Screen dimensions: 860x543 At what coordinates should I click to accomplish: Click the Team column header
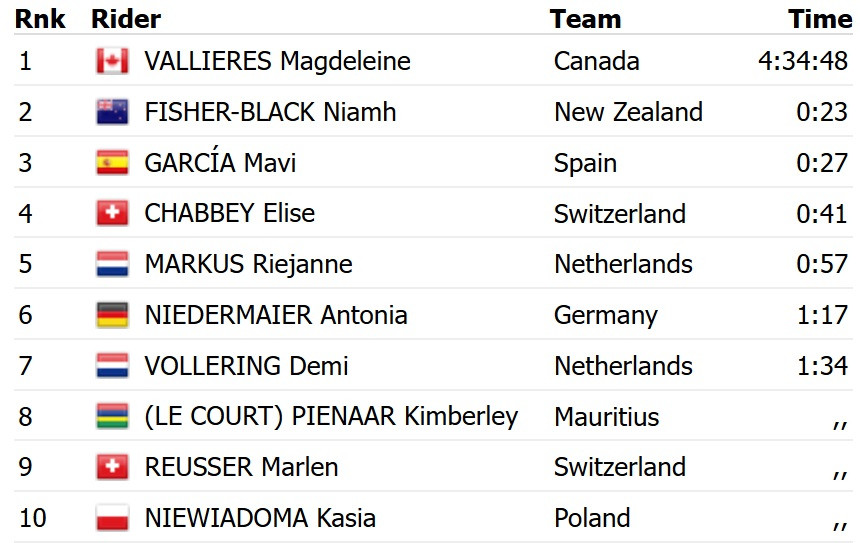click(x=585, y=19)
